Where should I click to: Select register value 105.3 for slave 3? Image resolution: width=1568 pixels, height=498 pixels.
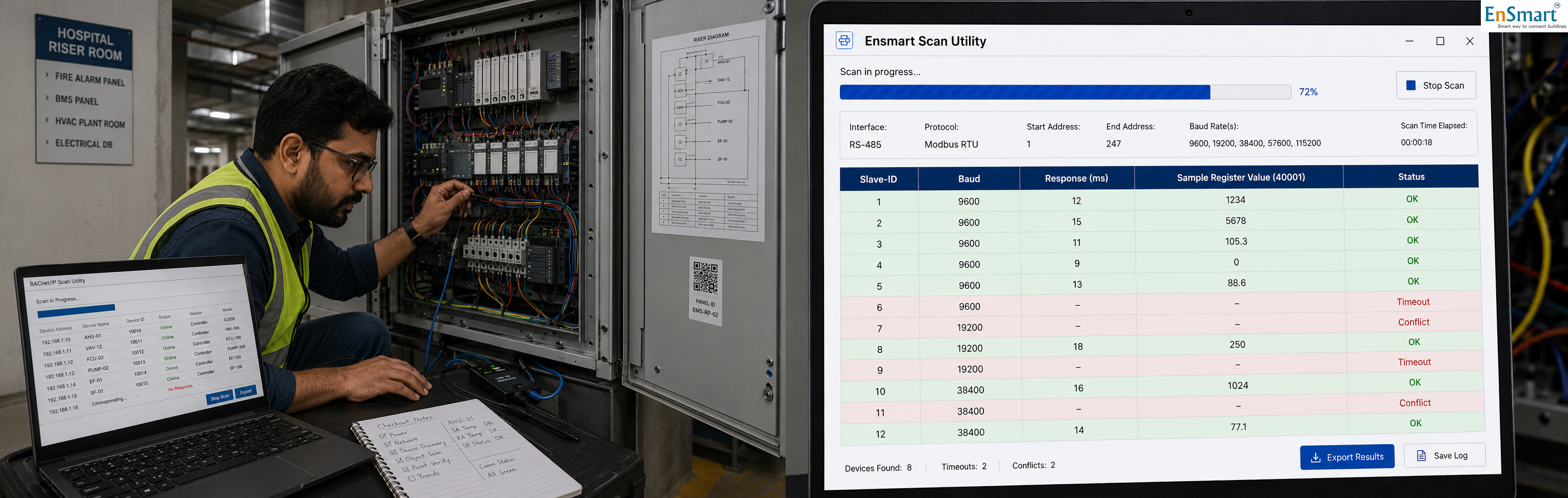[x=1236, y=241]
